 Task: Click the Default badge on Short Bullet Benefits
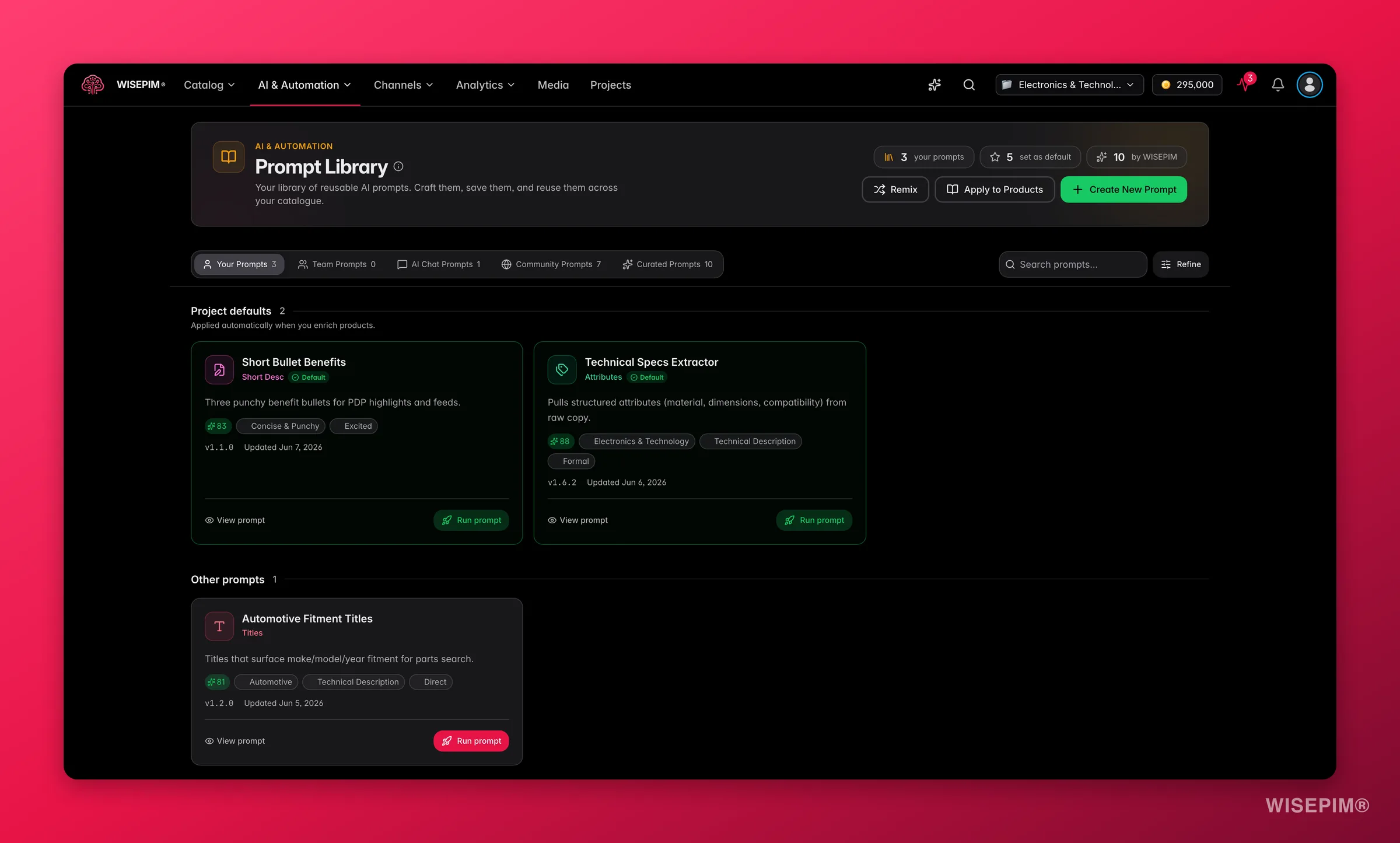coord(309,377)
